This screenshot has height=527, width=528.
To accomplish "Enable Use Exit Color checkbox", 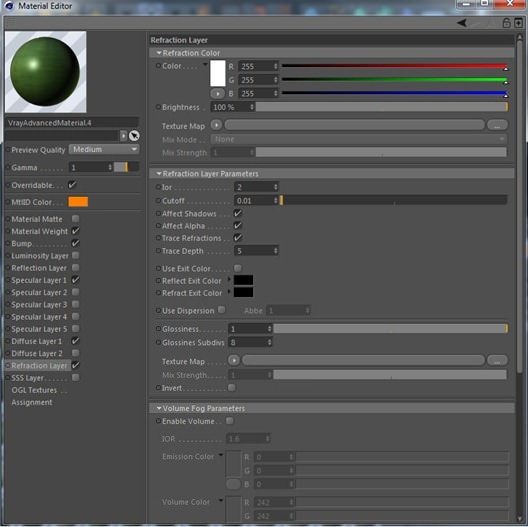I will 237,268.
